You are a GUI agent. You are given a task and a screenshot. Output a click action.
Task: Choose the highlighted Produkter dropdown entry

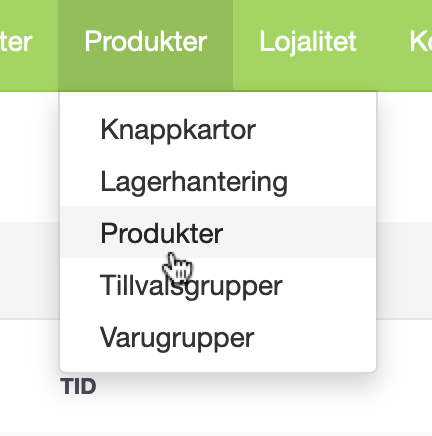coord(218,232)
